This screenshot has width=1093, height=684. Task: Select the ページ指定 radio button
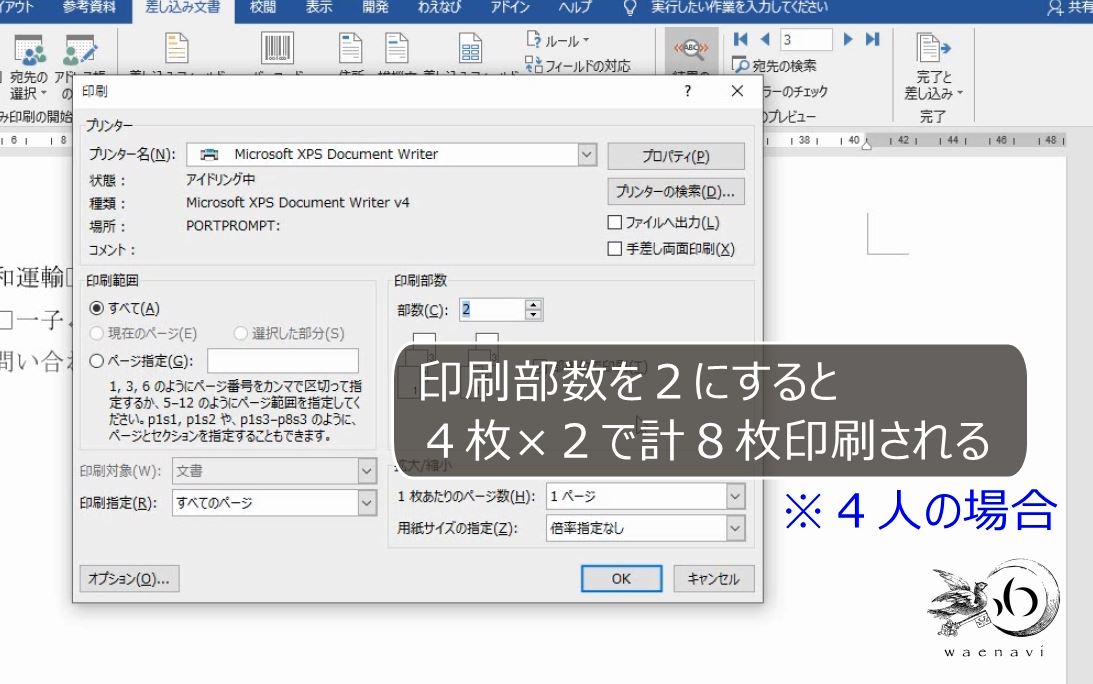click(x=97, y=360)
